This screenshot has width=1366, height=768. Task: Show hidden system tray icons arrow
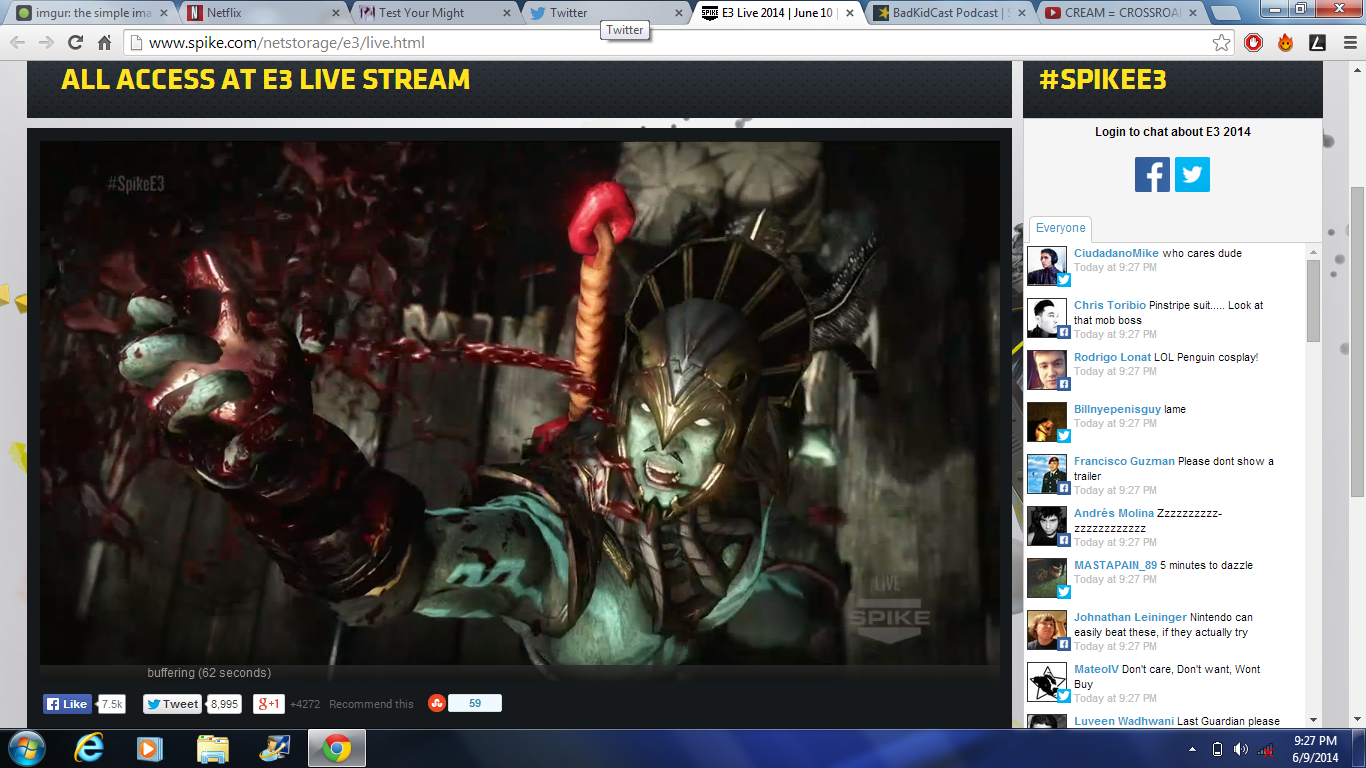(x=1192, y=749)
